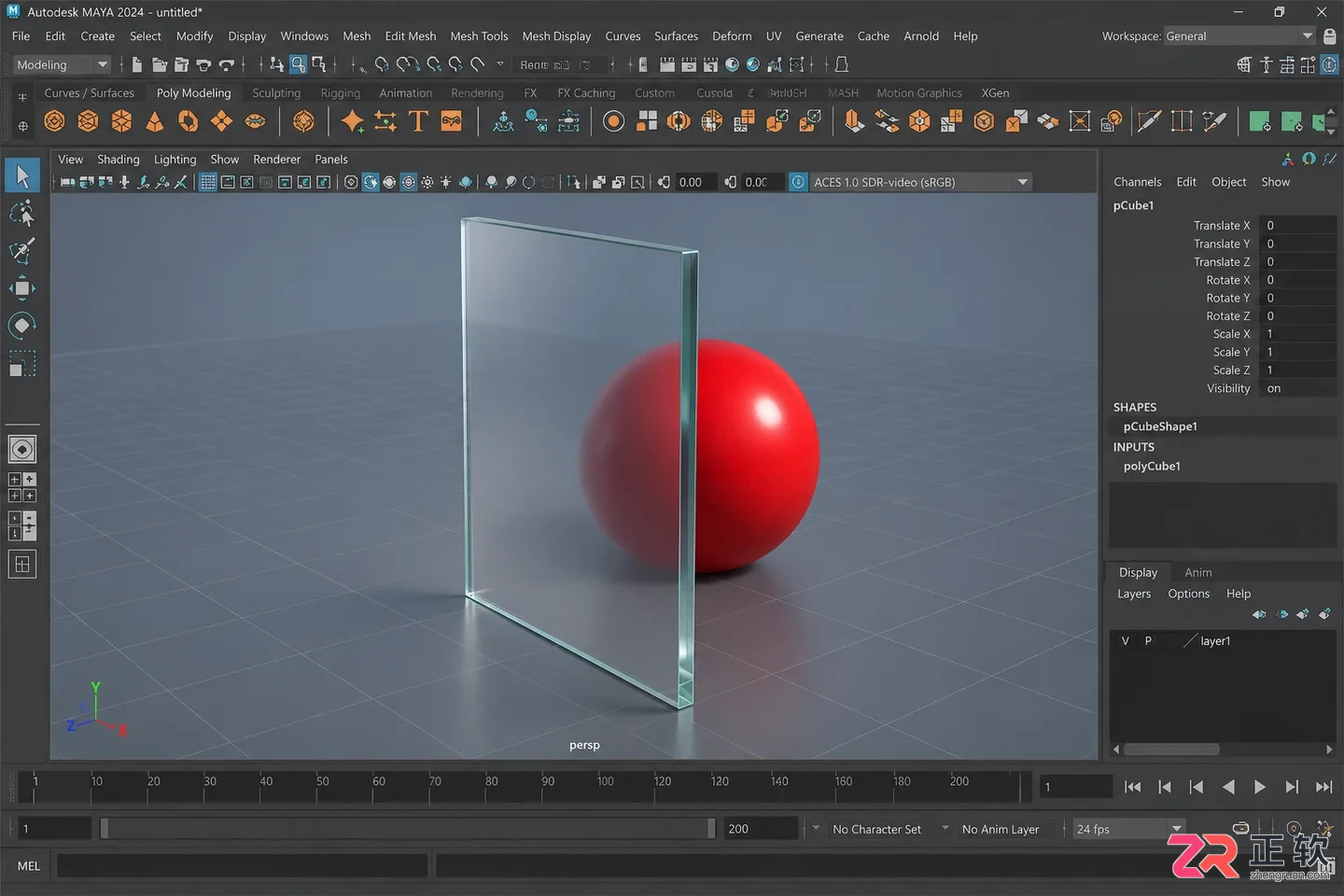Screen dimensions: 1344x896
Task: Open the No Anim Layer dropdown
Action: click(1001, 829)
